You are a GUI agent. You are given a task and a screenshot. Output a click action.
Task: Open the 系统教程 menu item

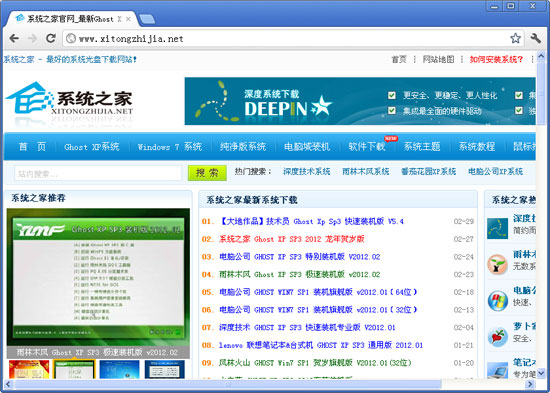(477, 147)
